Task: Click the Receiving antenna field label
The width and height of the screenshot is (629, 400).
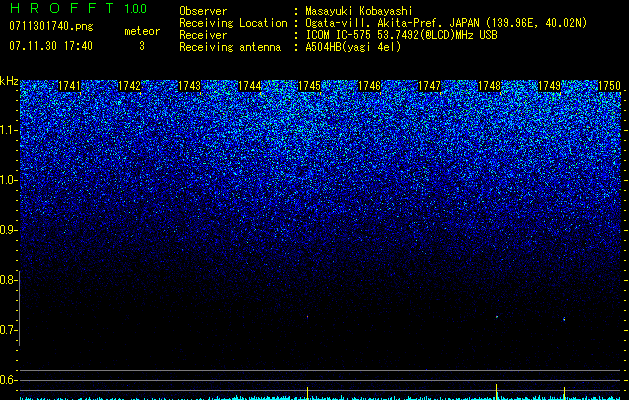Action: (230, 47)
